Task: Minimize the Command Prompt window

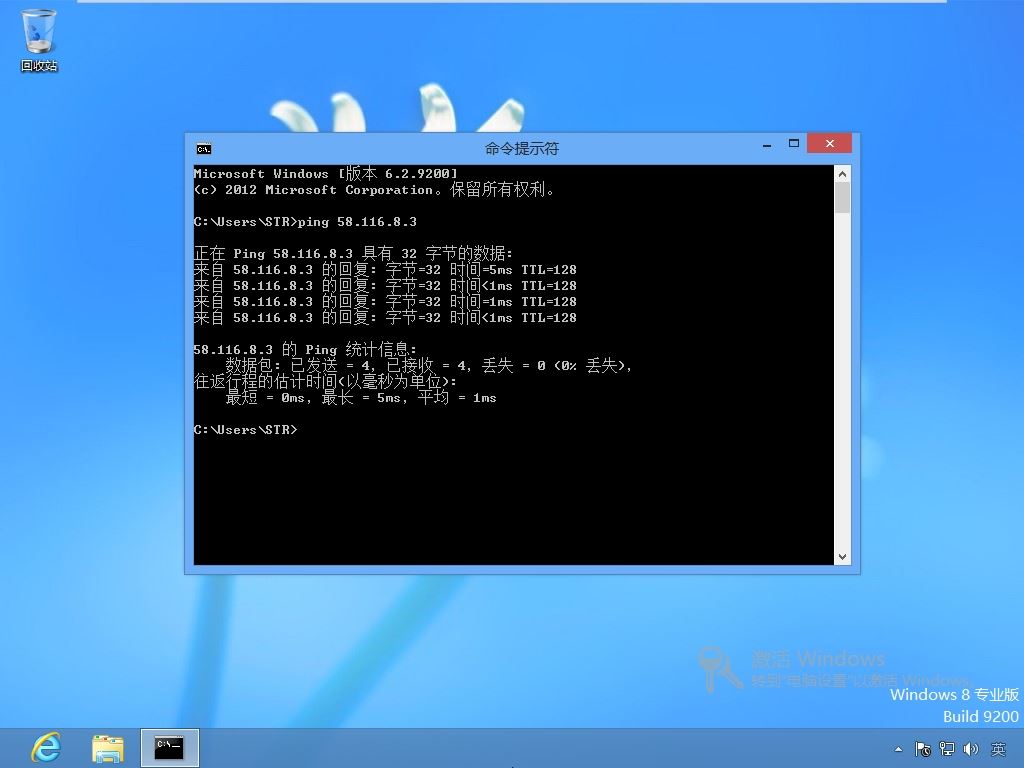Action: pyautogui.click(x=767, y=144)
